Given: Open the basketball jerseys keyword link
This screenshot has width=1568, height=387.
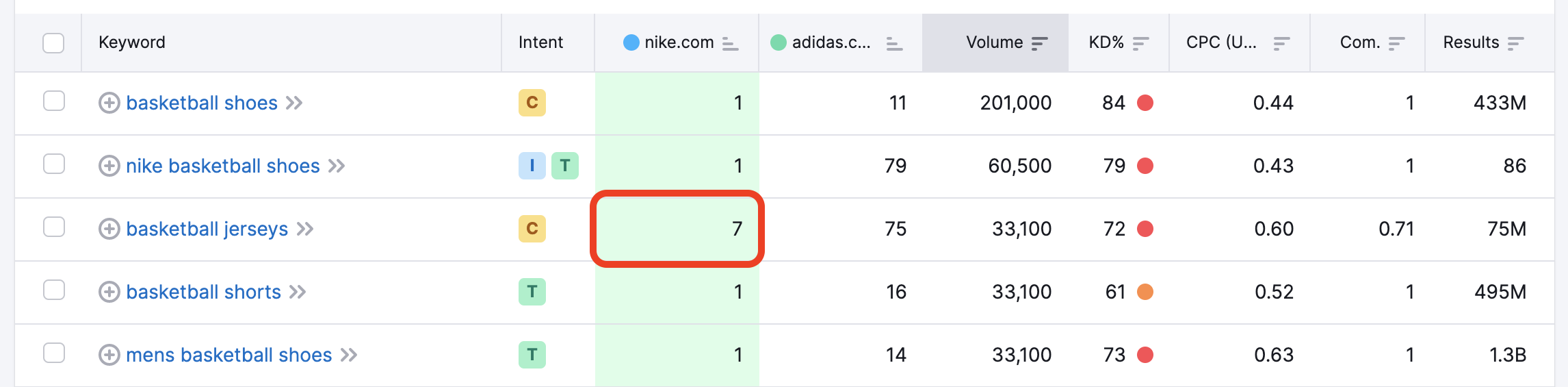Looking at the screenshot, I should 207,229.
